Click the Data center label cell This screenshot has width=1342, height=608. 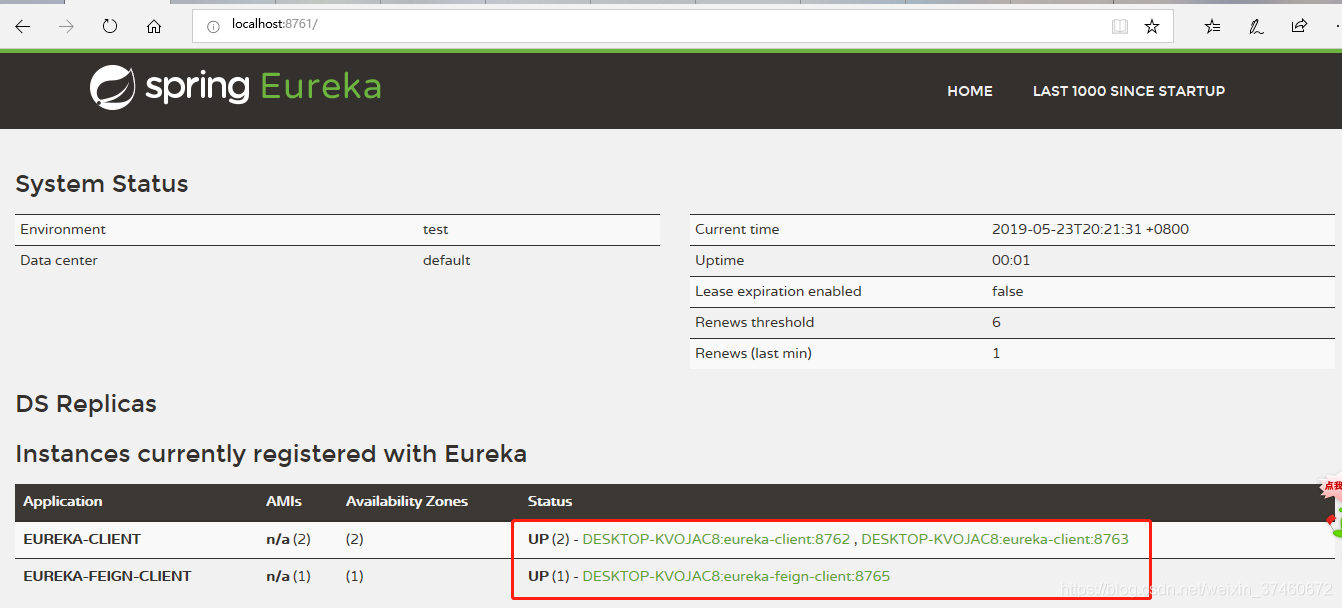point(59,260)
